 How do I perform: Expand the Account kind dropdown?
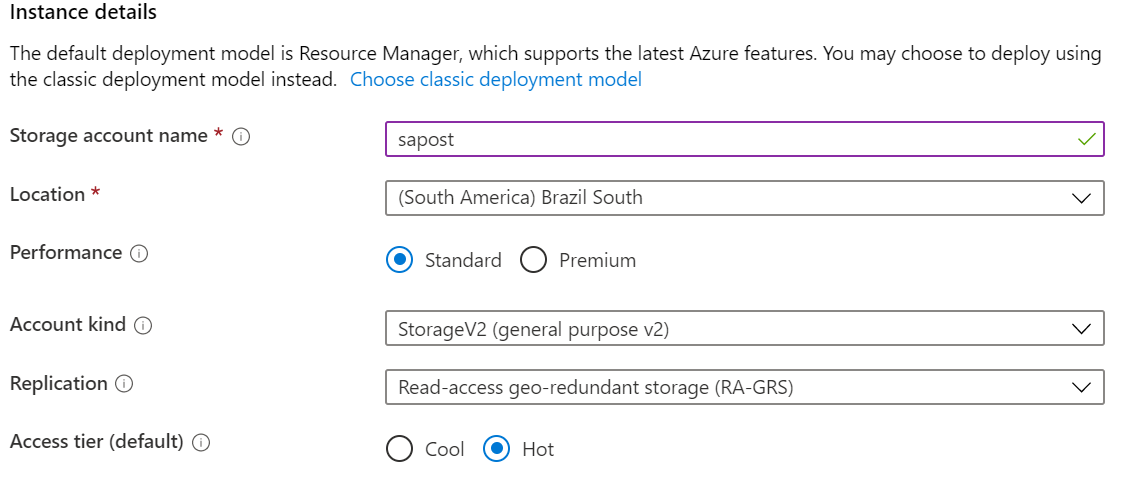click(x=745, y=328)
